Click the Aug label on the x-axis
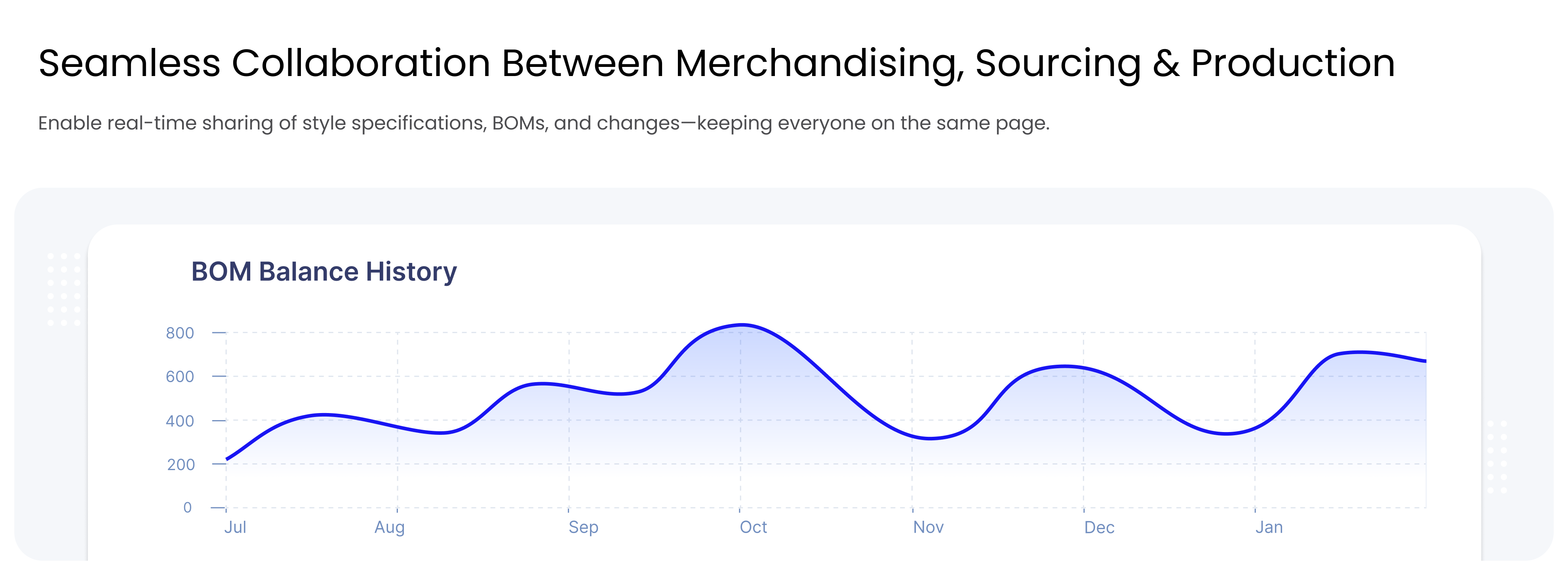This screenshot has width=1568, height=575. [x=390, y=527]
